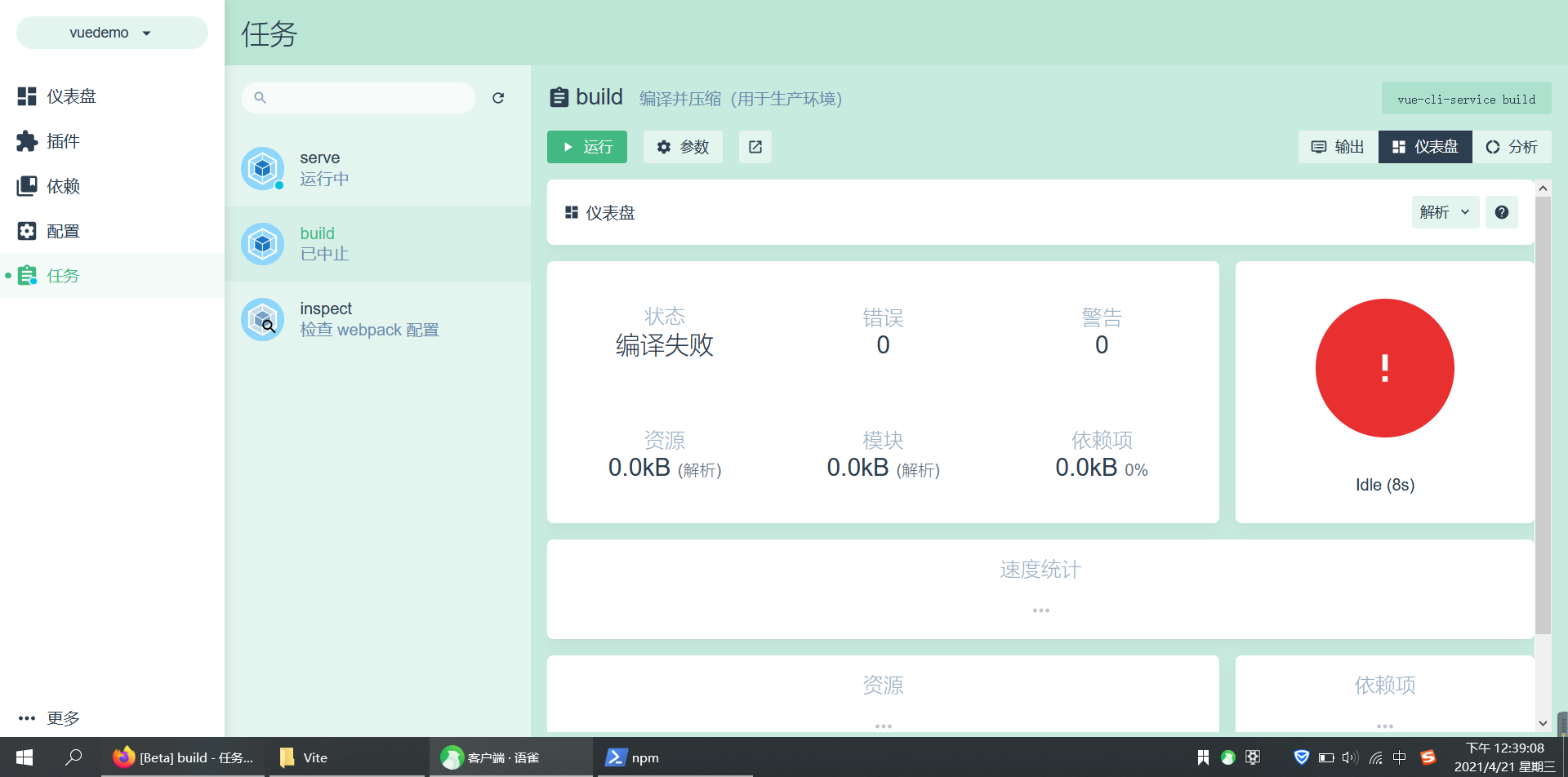The height and width of the screenshot is (777, 1568).
Task: Click the scroll-down arrow of the dashboard
Action: click(1543, 723)
